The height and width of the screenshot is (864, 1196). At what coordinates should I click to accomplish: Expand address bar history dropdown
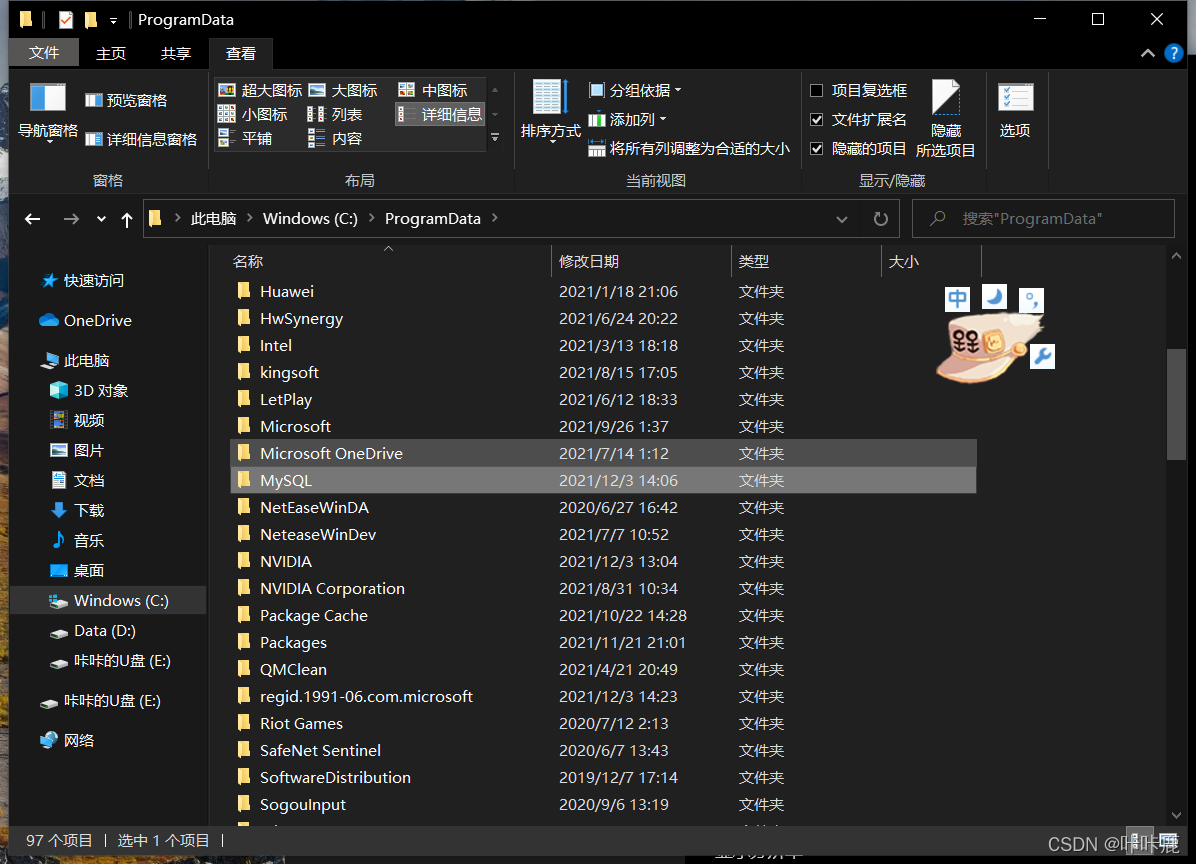[x=841, y=219]
